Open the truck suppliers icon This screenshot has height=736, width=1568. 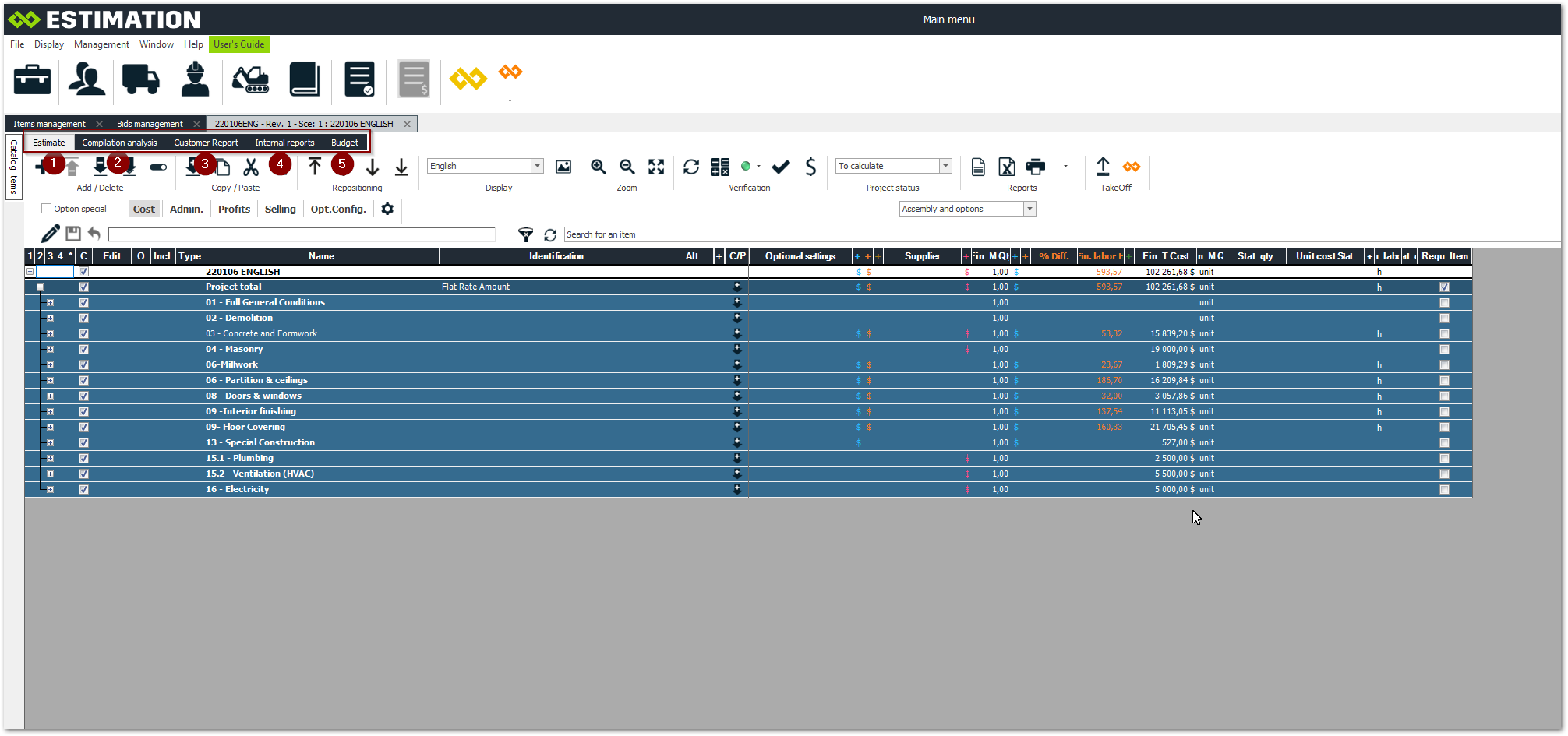click(140, 79)
